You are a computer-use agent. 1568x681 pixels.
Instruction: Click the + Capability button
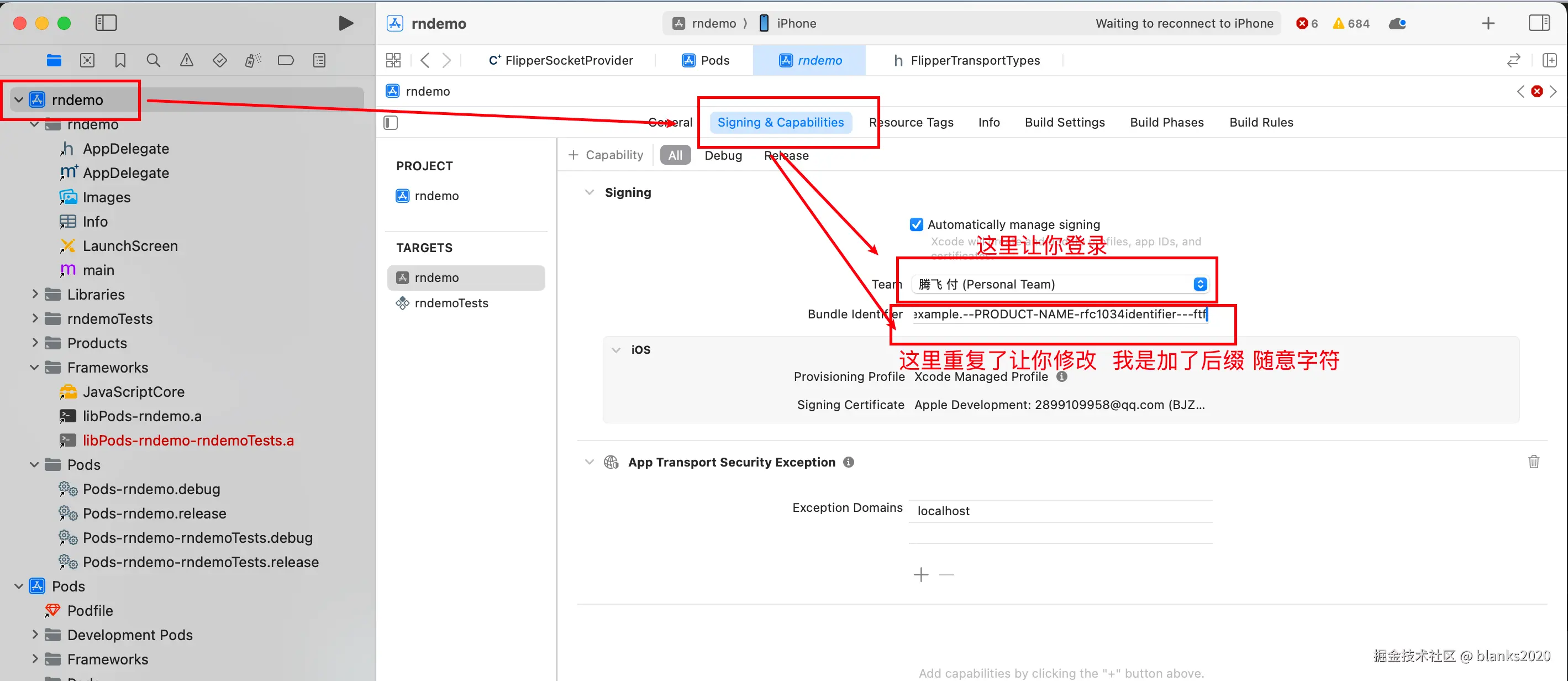pyautogui.click(x=606, y=155)
